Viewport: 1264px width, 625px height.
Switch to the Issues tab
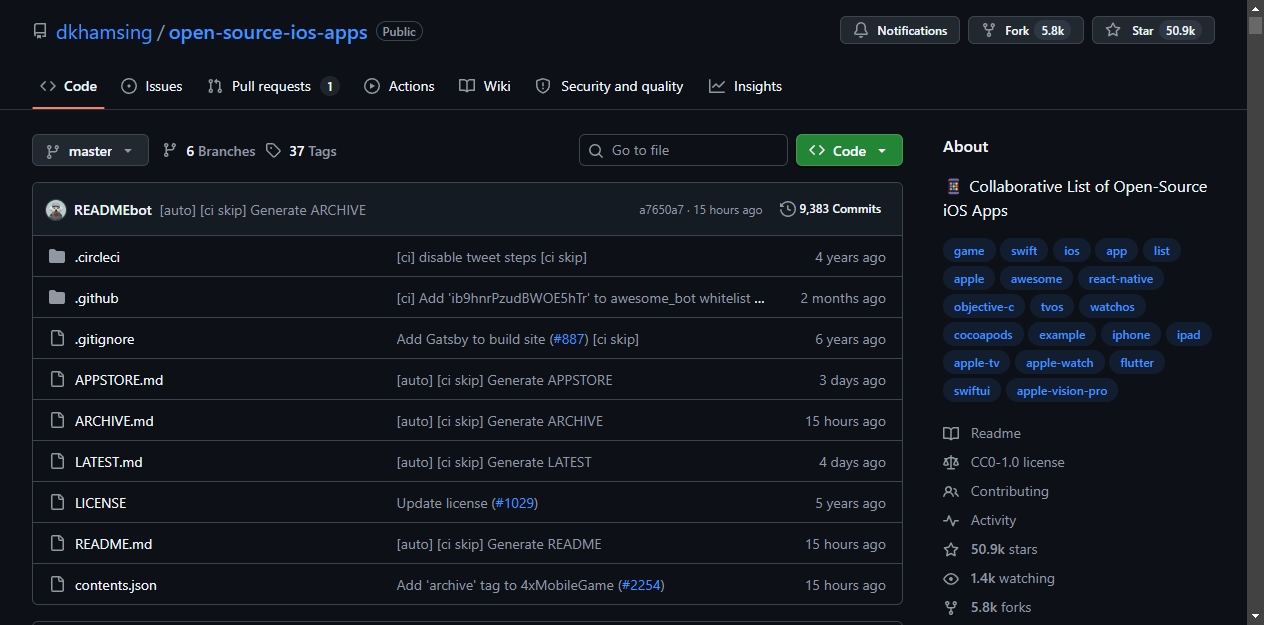pyautogui.click(x=152, y=86)
